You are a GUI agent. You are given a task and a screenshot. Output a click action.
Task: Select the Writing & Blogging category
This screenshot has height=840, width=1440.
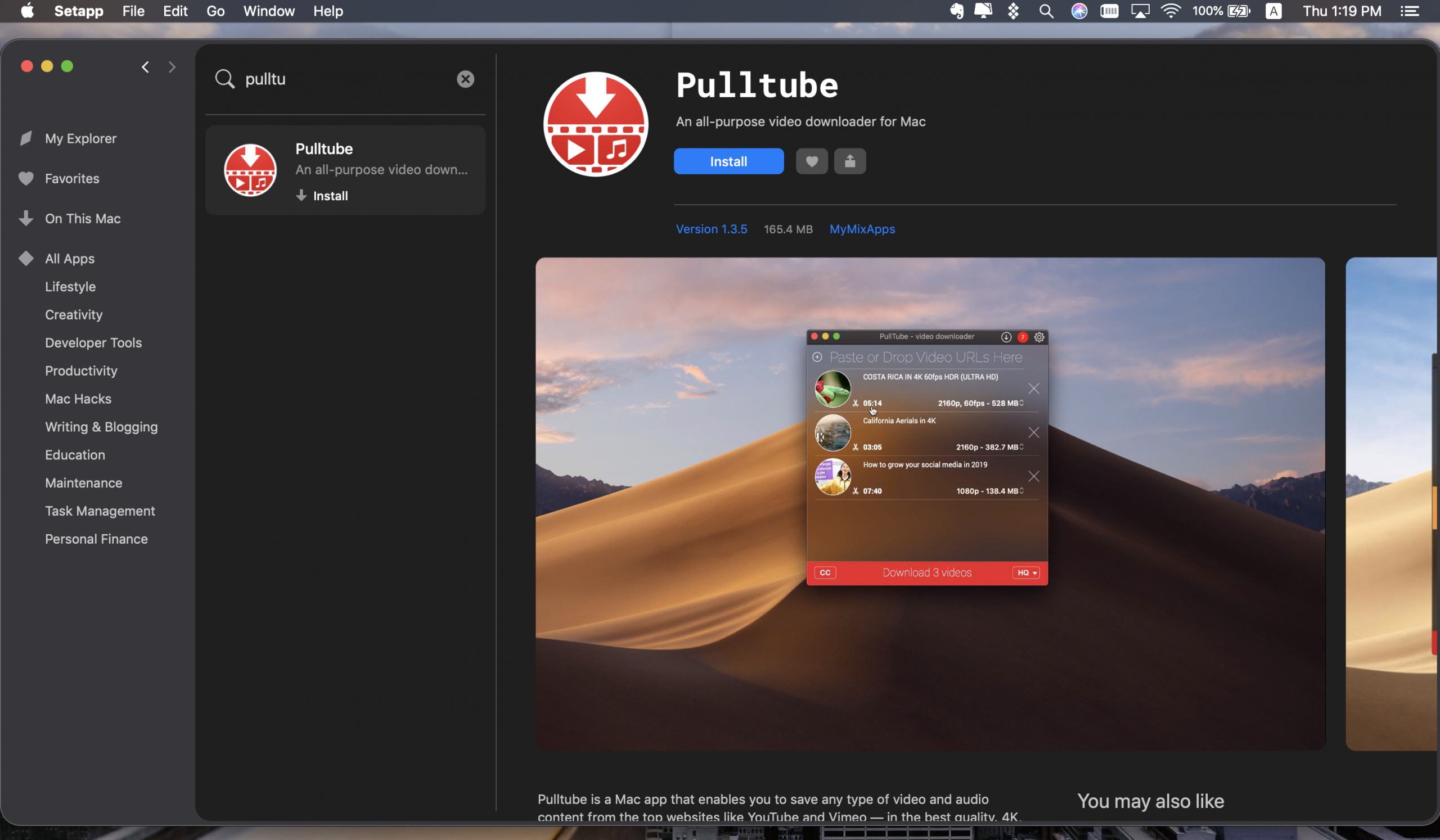(x=101, y=426)
